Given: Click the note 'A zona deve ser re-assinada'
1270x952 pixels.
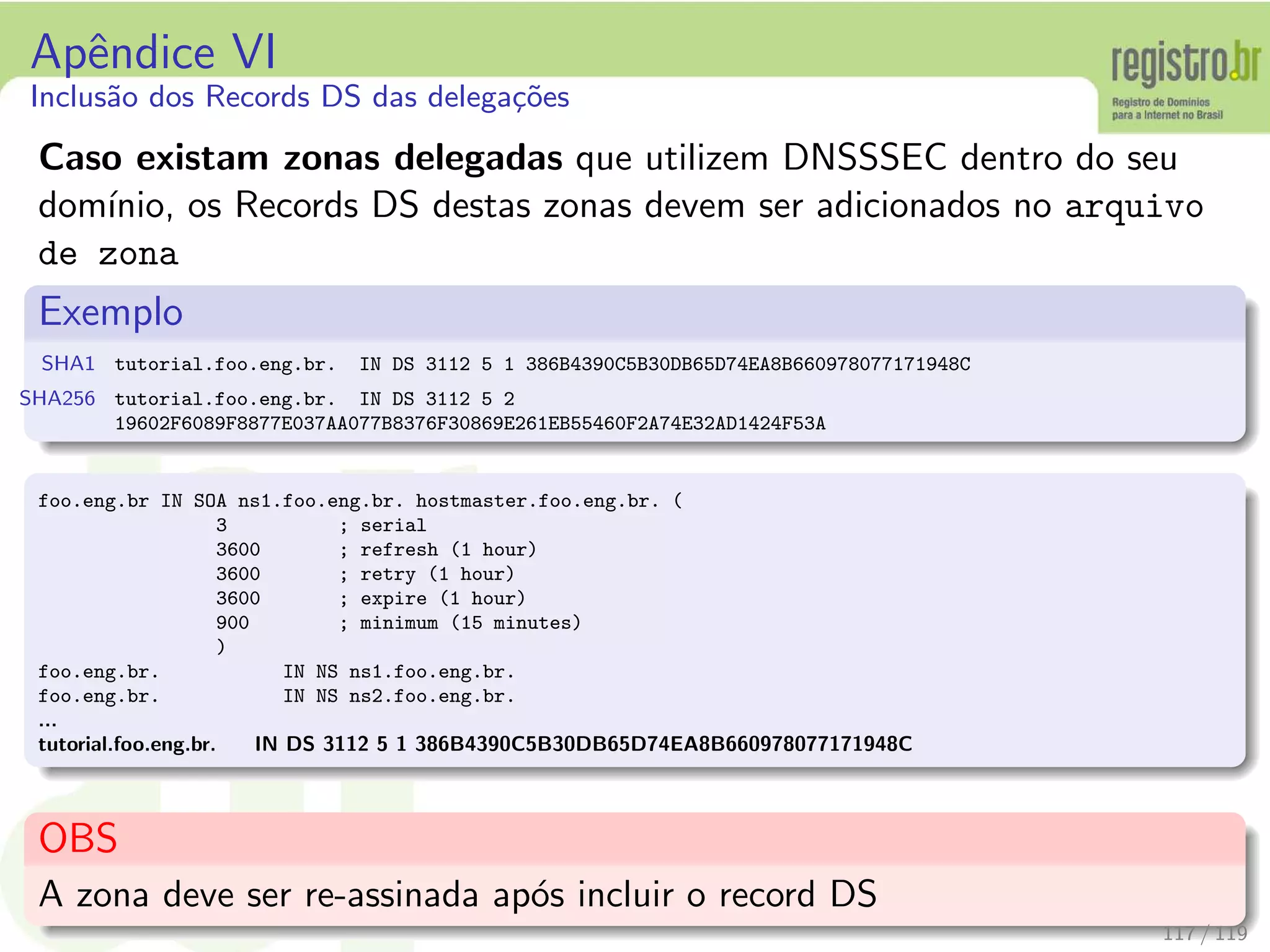Looking at the screenshot, I should (x=458, y=894).
